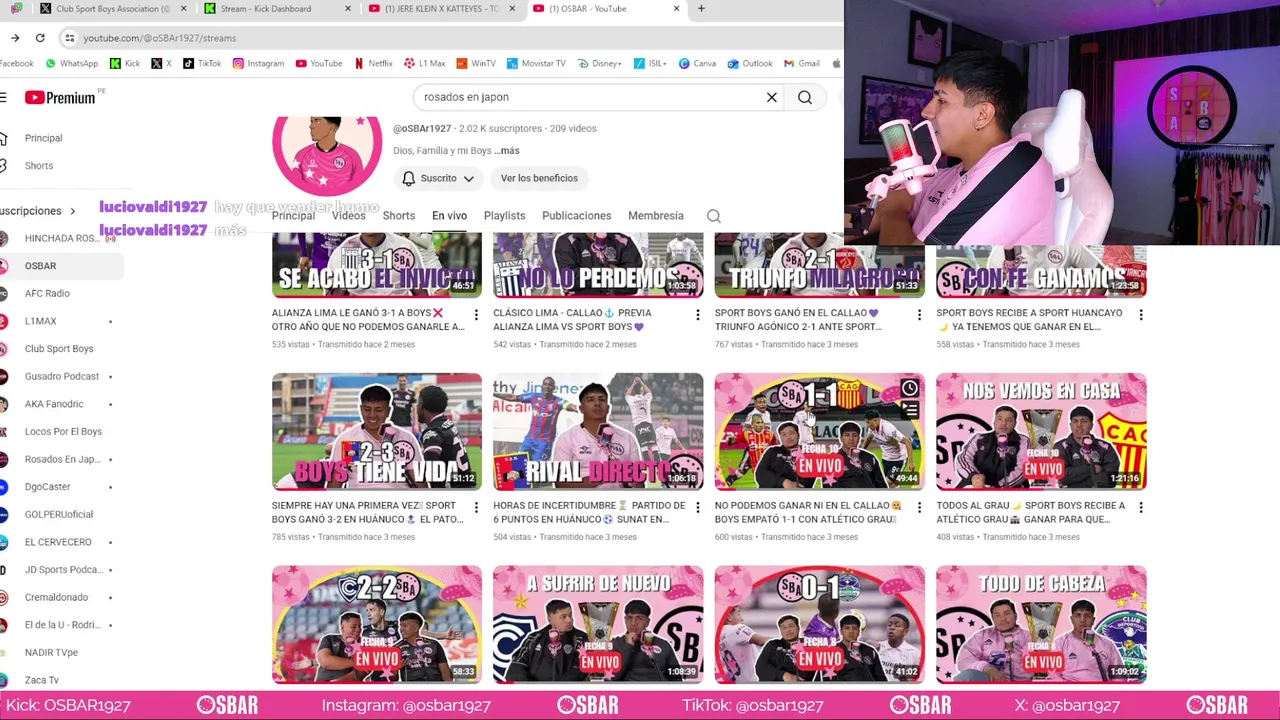This screenshot has height=720, width=1280.
Task: Open the WhatsApp bookmark
Action: tap(71, 63)
